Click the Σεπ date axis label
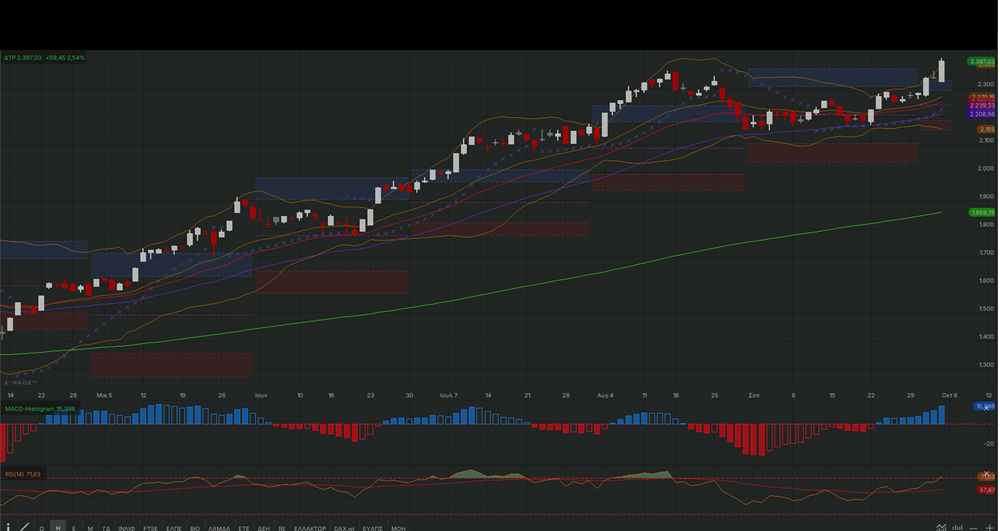 pos(753,395)
